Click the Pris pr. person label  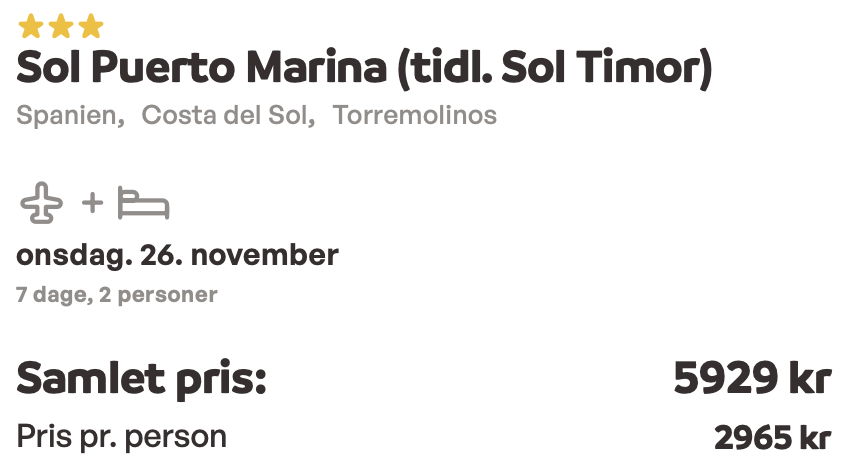121,437
